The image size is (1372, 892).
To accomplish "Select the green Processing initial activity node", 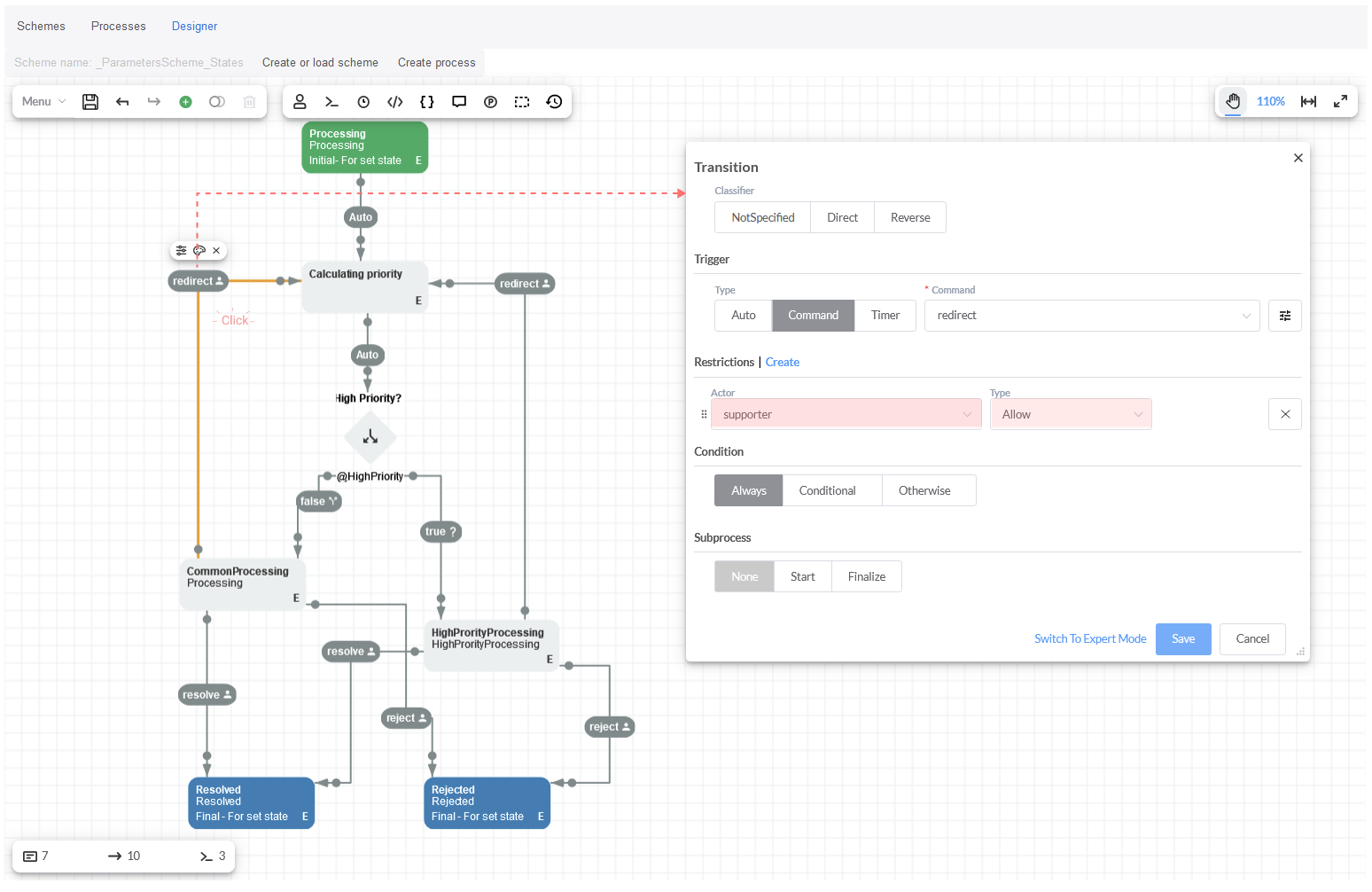I will pyautogui.click(x=365, y=147).
